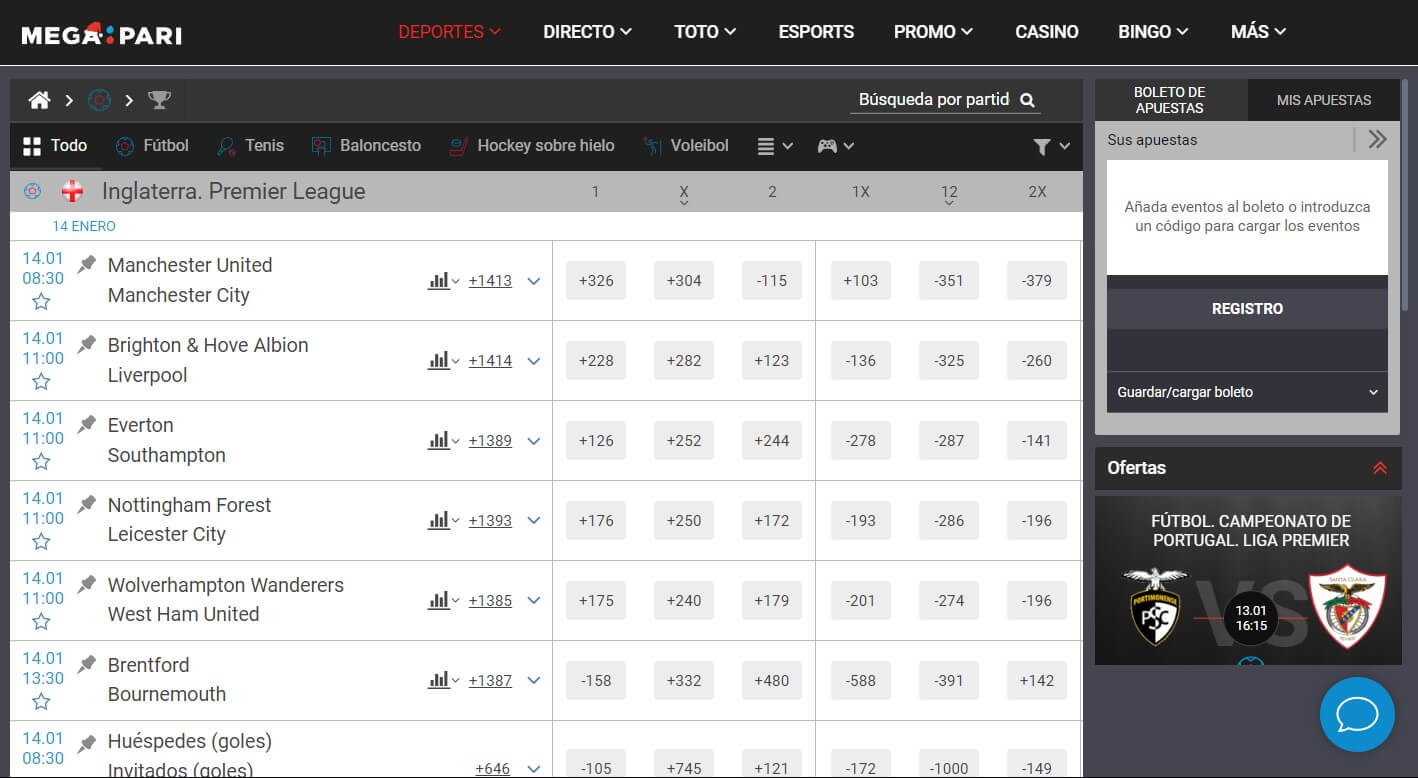Open the Más menu
This screenshot has width=1418, height=778.
click(x=1258, y=32)
